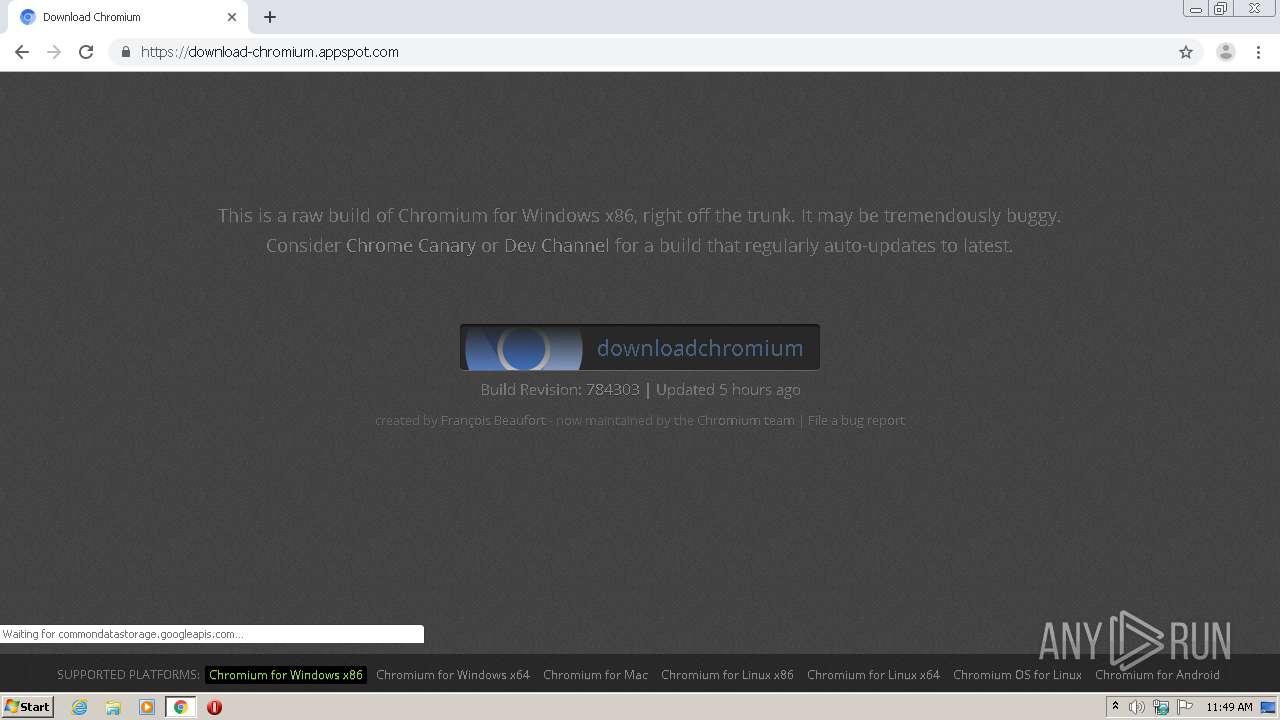
Task: Open Build Revision 784303 link
Action: click(613, 389)
